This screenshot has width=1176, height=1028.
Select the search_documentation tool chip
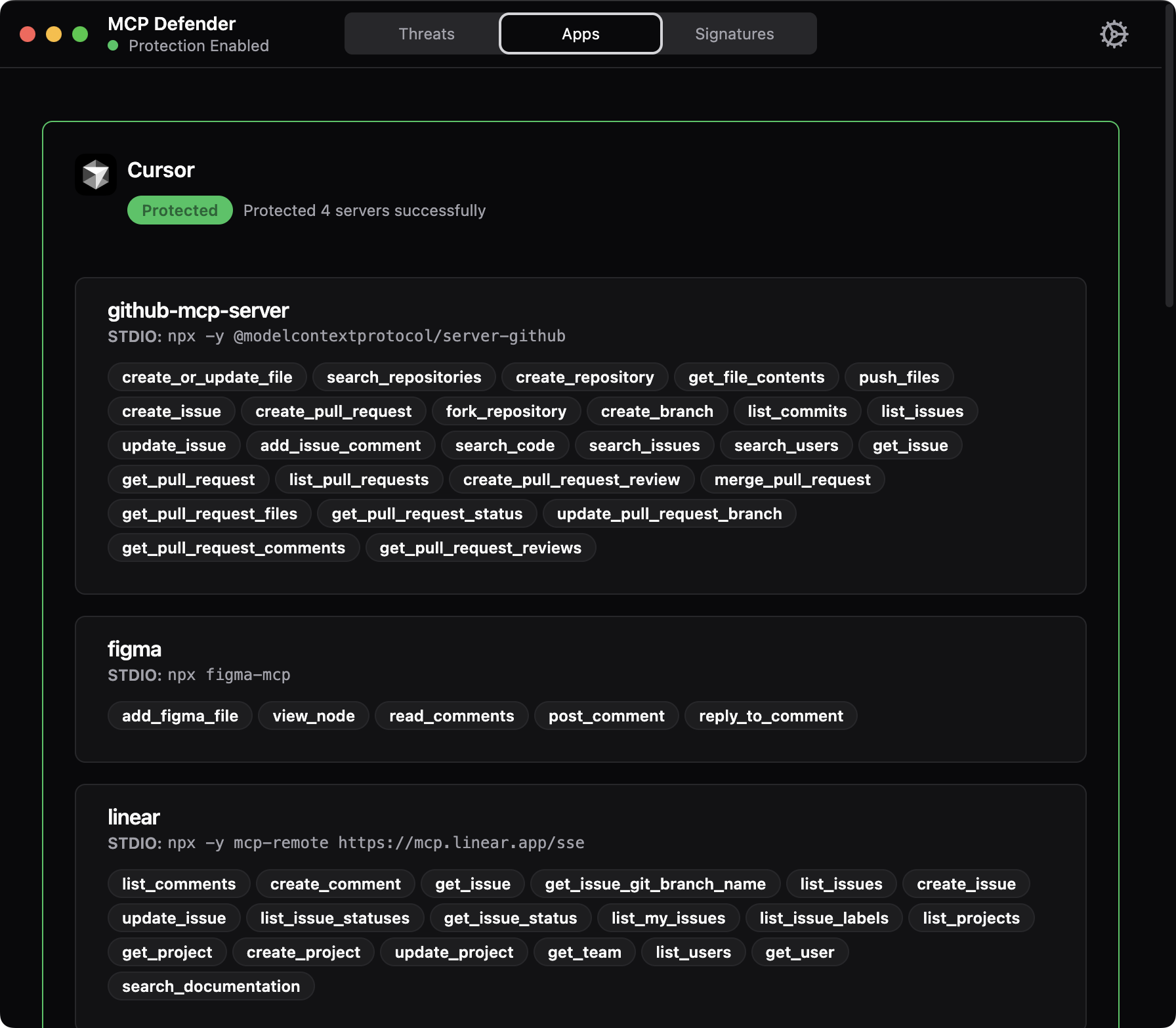click(x=211, y=987)
